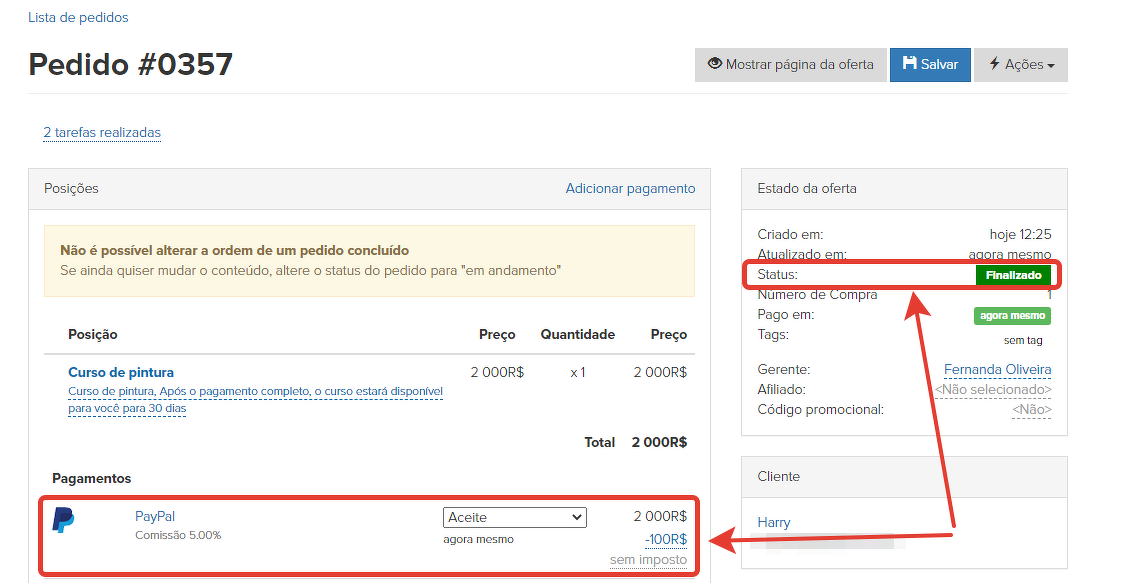Click the lightning bolt icon on Ações

[x=994, y=64]
